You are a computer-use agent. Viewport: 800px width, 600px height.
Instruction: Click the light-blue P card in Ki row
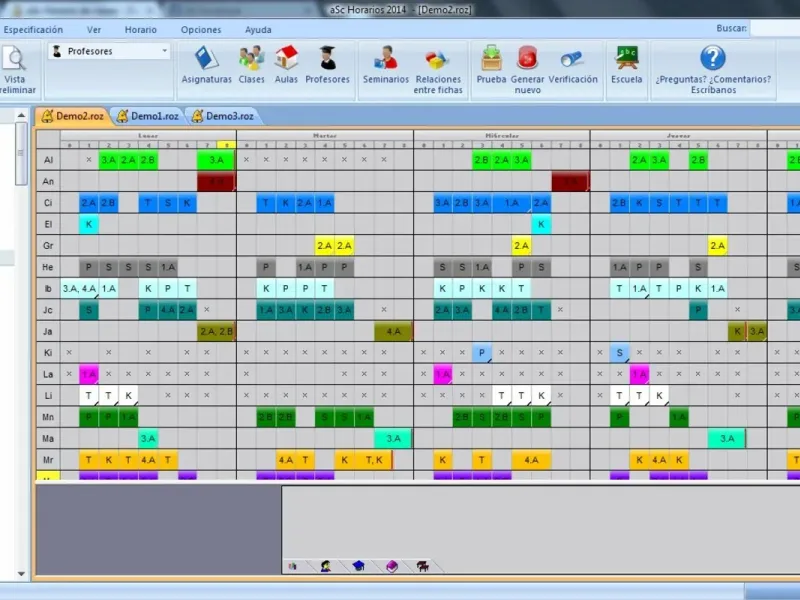click(x=482, y=353)
